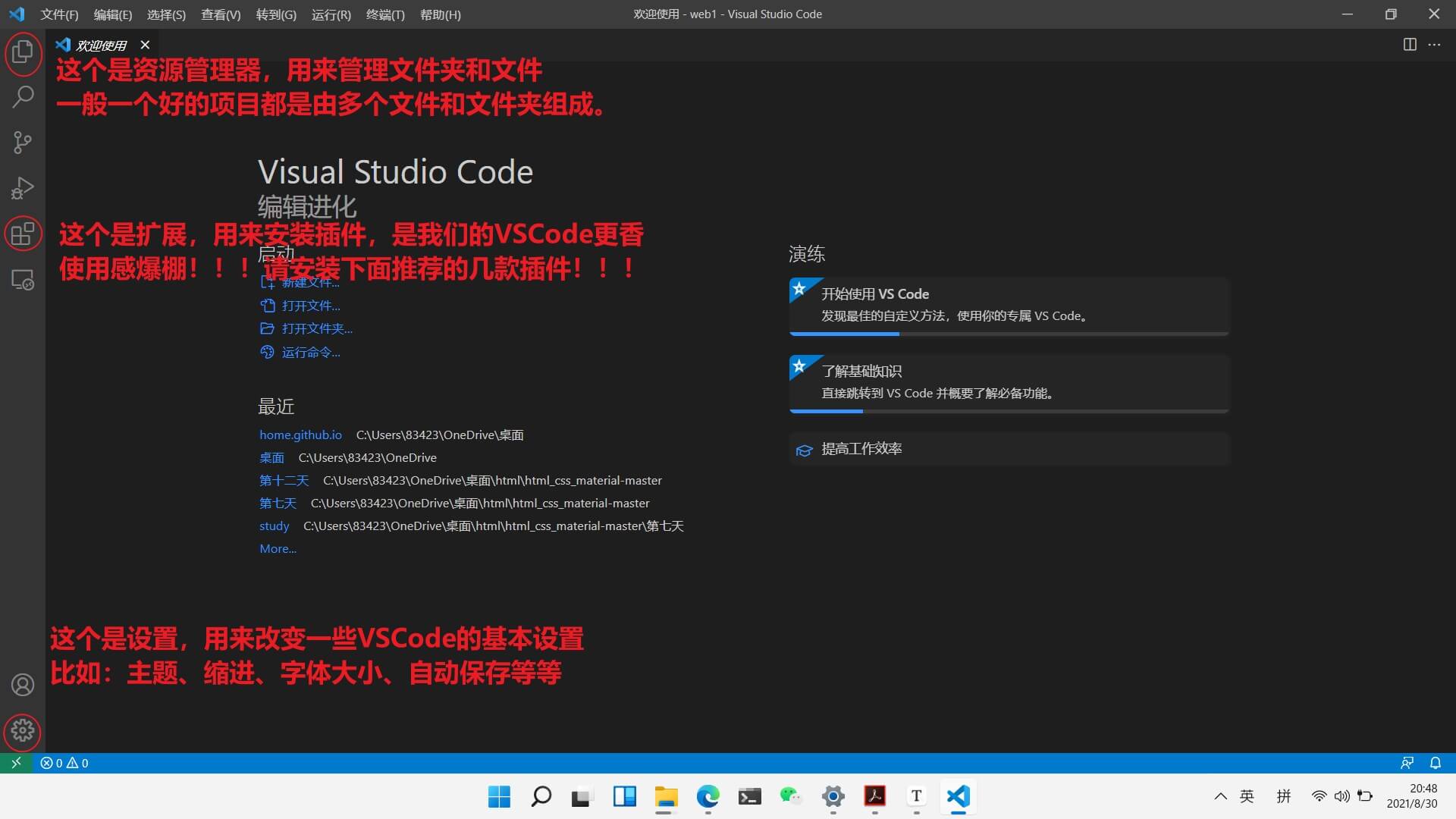This screenshot has height=819, width=1456.
Task: Open the Extensions marketplace panel
Action: pos(23,234)
